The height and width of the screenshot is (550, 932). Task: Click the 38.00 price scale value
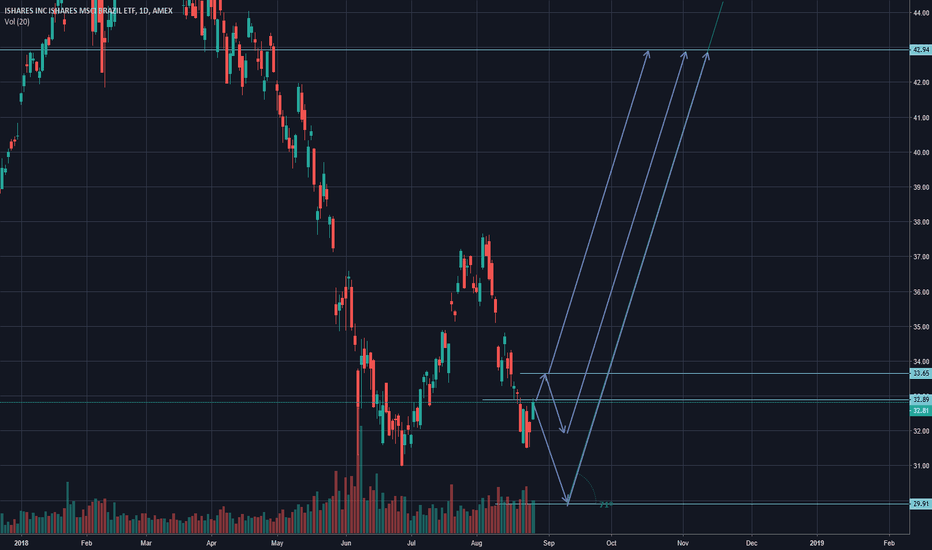coord(921,222)
